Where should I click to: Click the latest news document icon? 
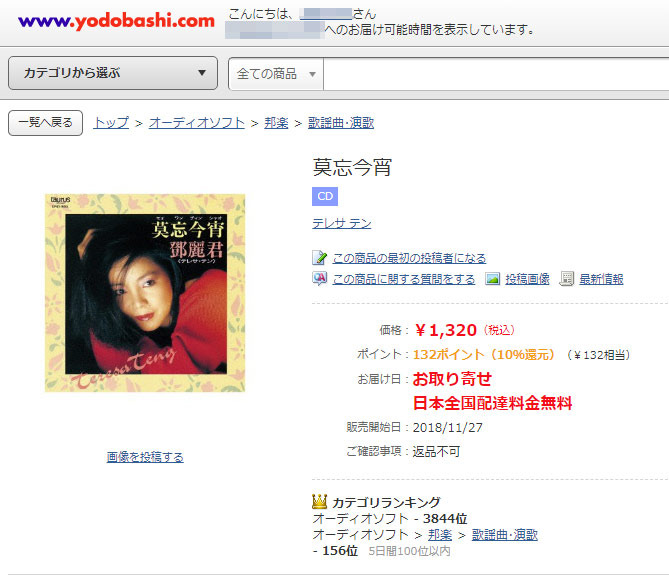coord(566,279)
